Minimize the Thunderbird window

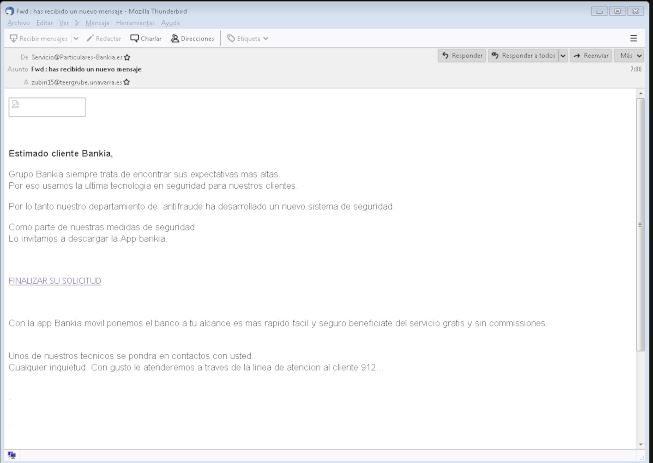pyautogui.click(x=599, y=11)
